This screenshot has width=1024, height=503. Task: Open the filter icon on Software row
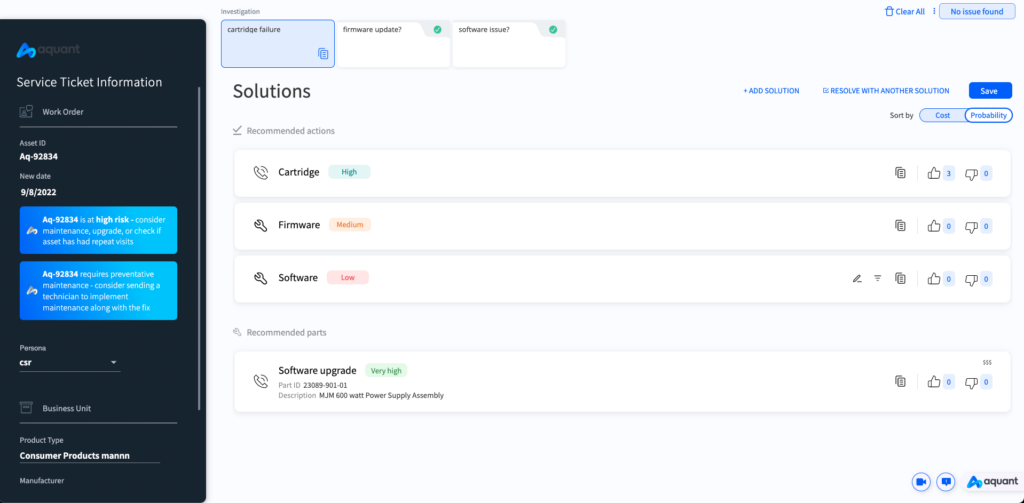[x=878, y=278]
